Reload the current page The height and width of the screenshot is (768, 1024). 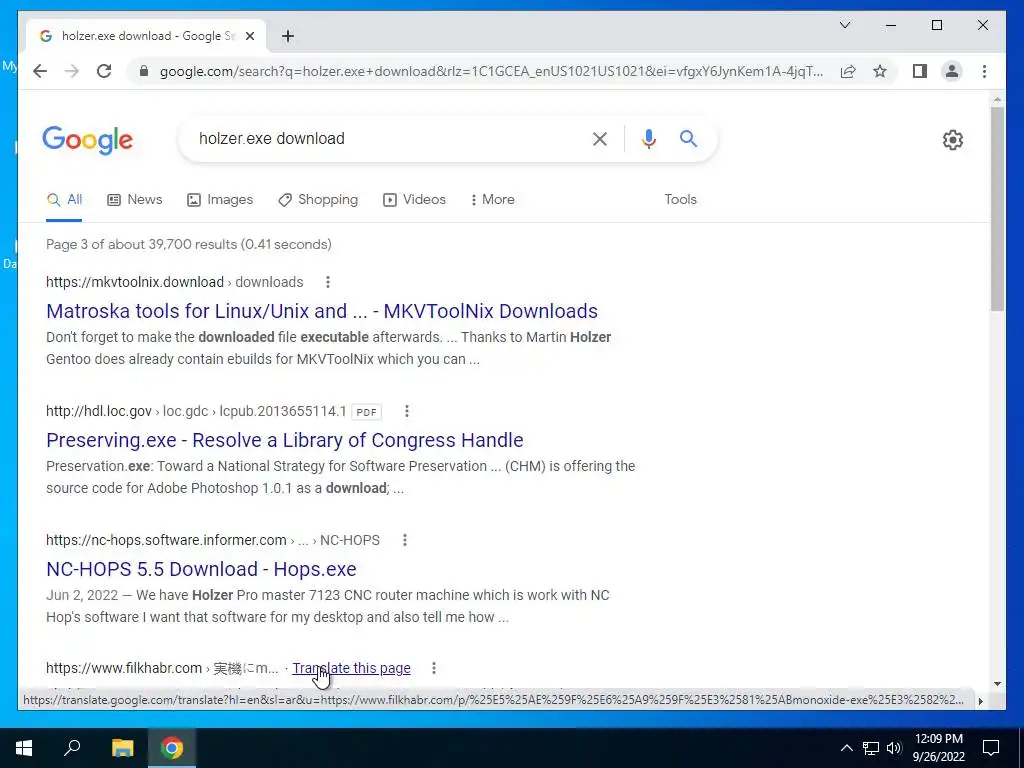[x=104, y=71]
